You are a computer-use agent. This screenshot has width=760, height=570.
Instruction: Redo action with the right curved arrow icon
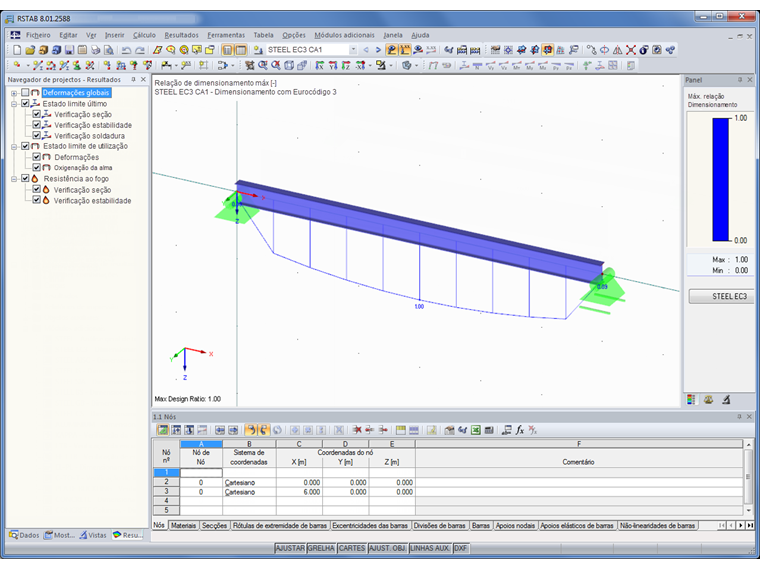140,50
